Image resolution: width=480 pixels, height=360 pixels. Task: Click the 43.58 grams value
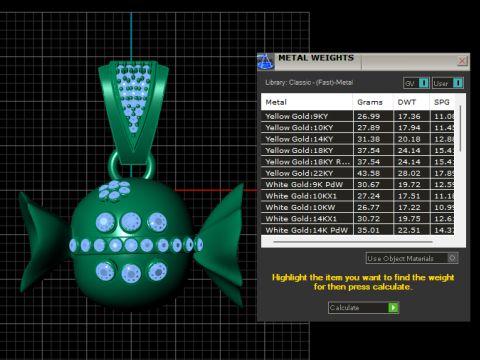coord(368,173)
